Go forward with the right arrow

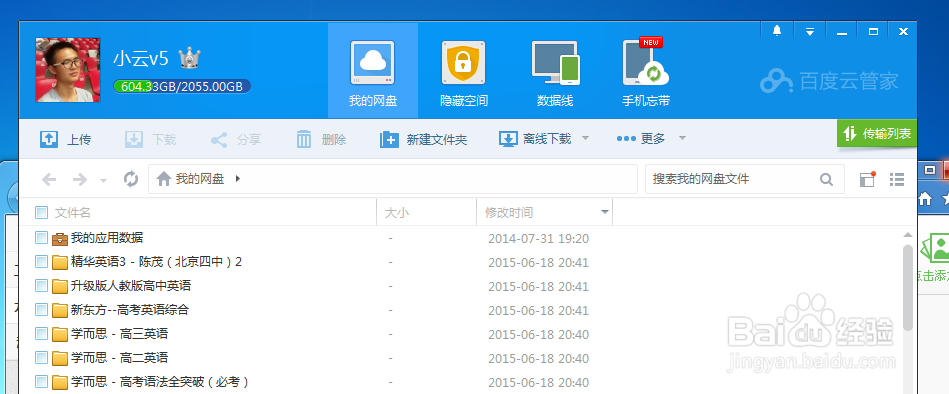point(80,179)
